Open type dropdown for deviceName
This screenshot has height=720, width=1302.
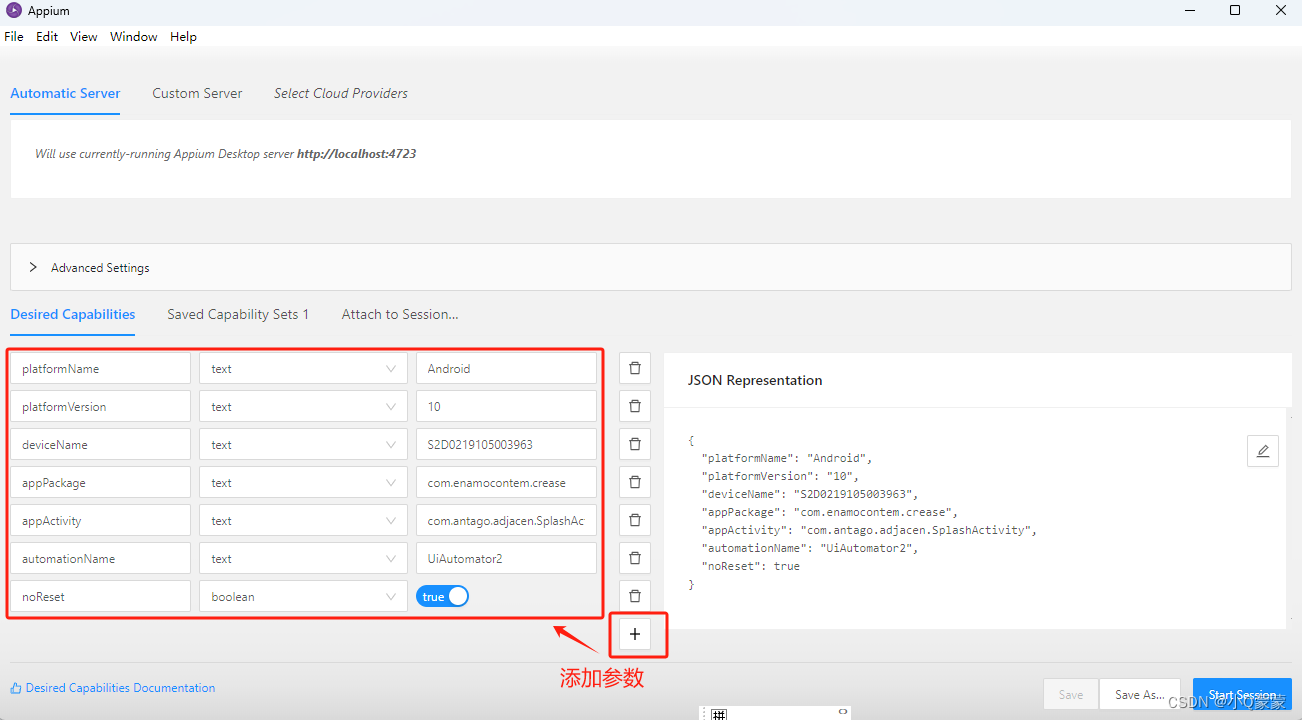point(303,444)
